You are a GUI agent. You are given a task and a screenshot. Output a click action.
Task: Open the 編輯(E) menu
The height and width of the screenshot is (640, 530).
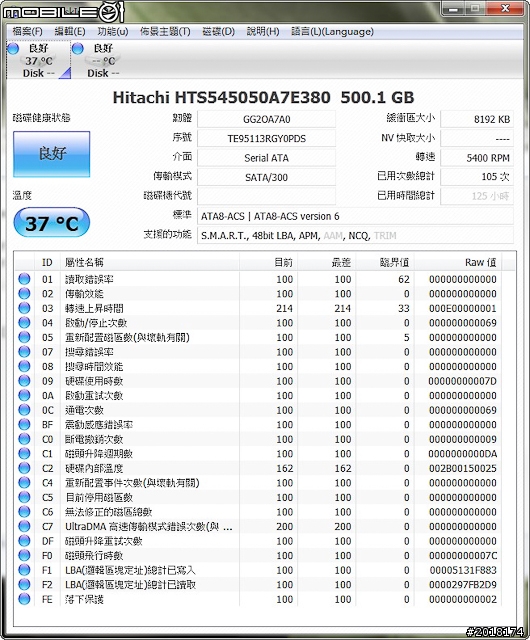(70, 31)
